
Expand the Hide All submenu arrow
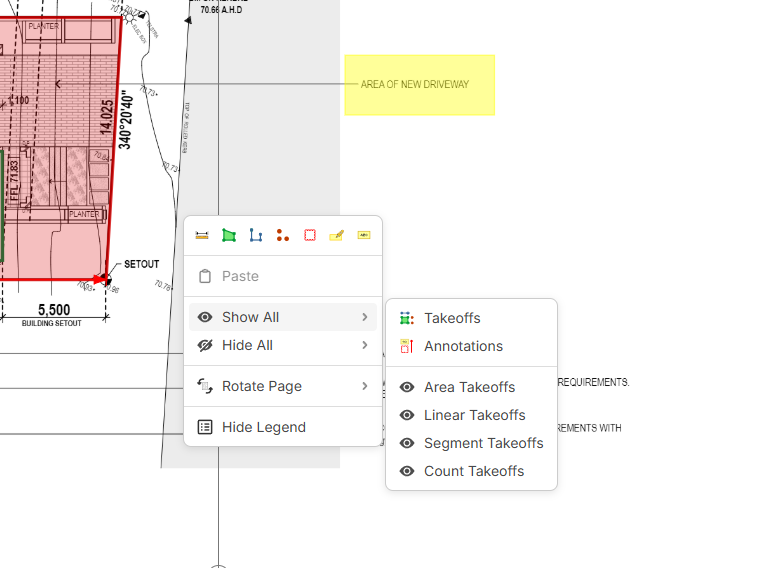tap(364, 345)
